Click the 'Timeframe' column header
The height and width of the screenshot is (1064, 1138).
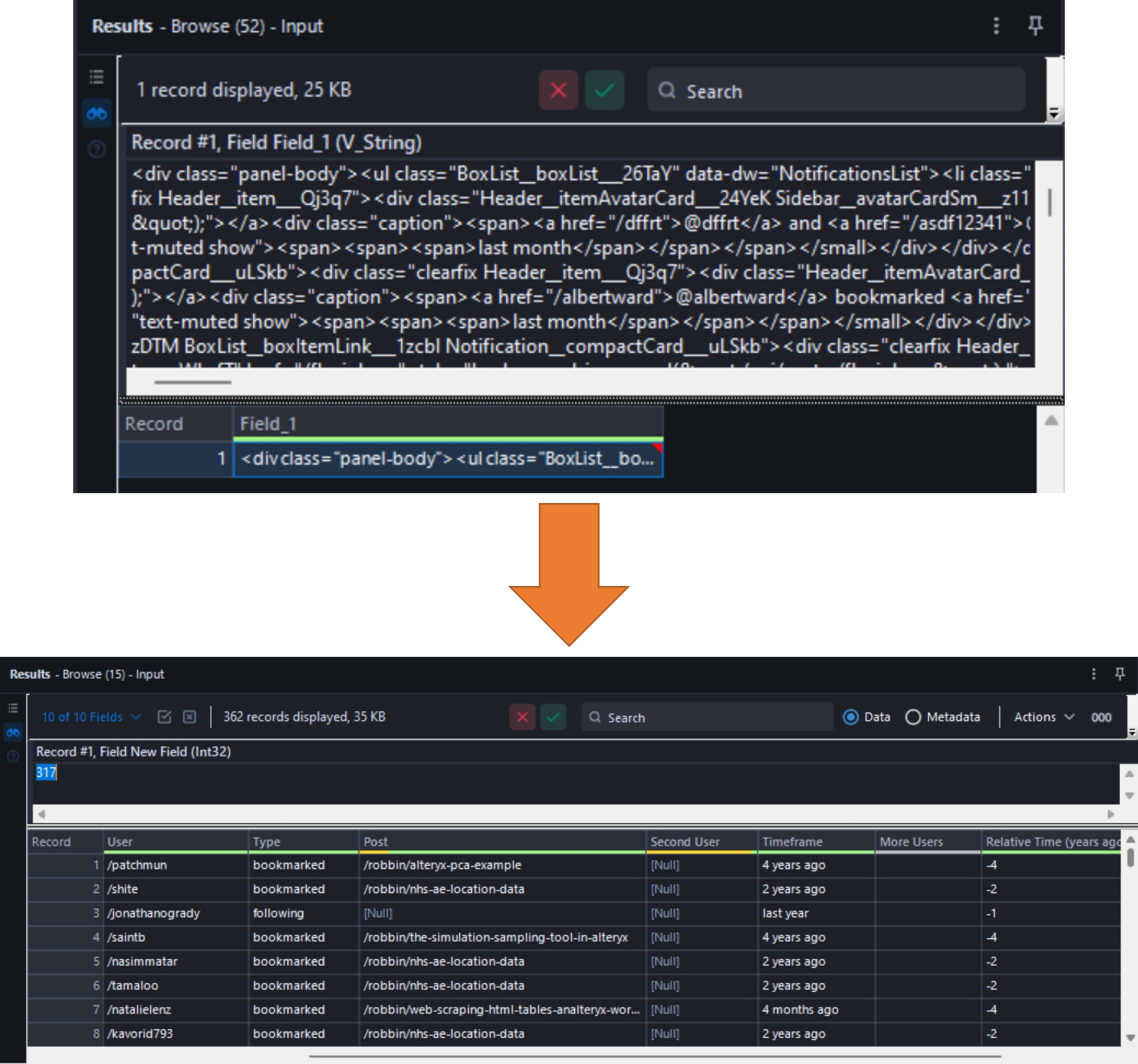792,842
